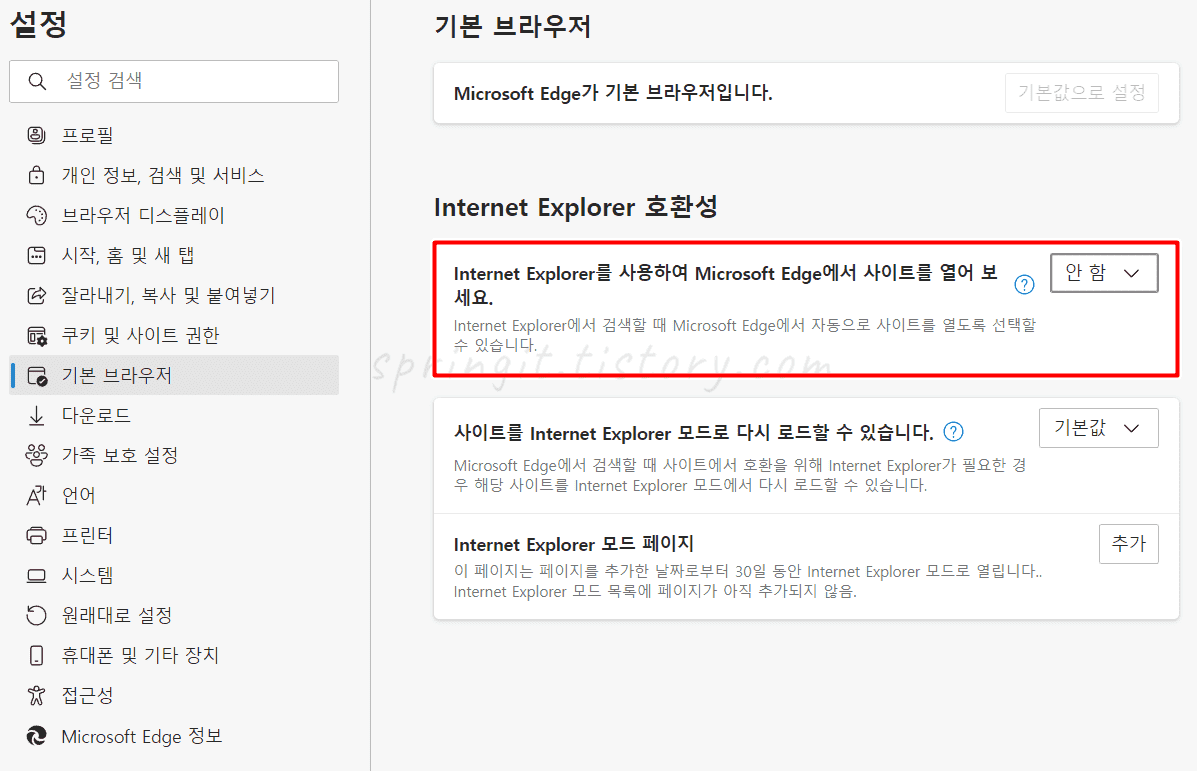Open 쿠키 및 사이트 권한 settings

[x=174, y=335]
